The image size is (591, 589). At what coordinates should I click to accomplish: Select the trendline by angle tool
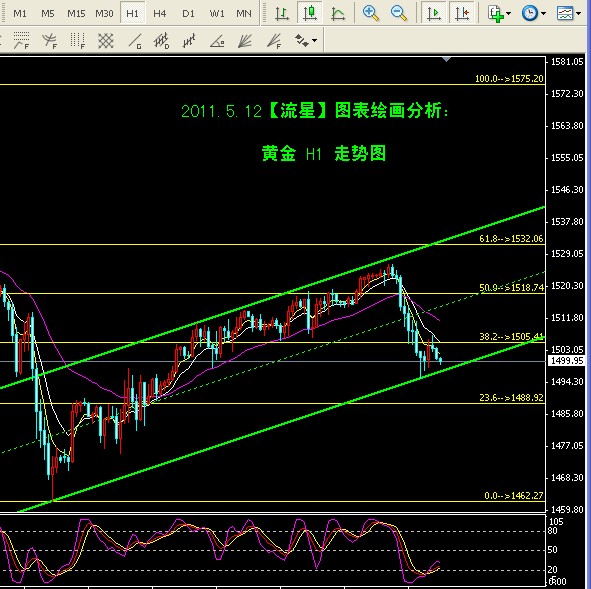pos(217,41)
